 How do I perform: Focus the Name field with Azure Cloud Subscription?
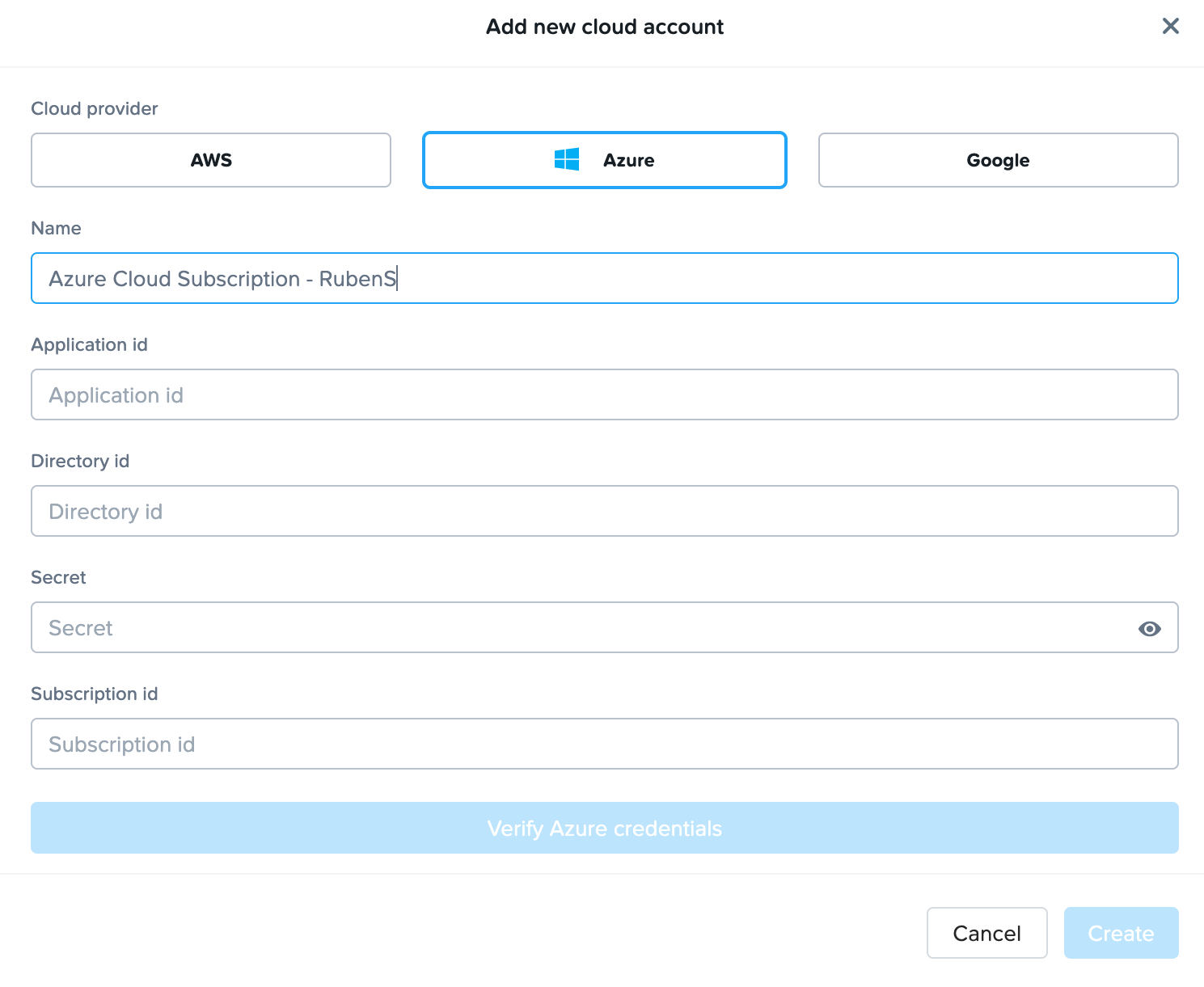pyautogui.click(x=604, y=279)
